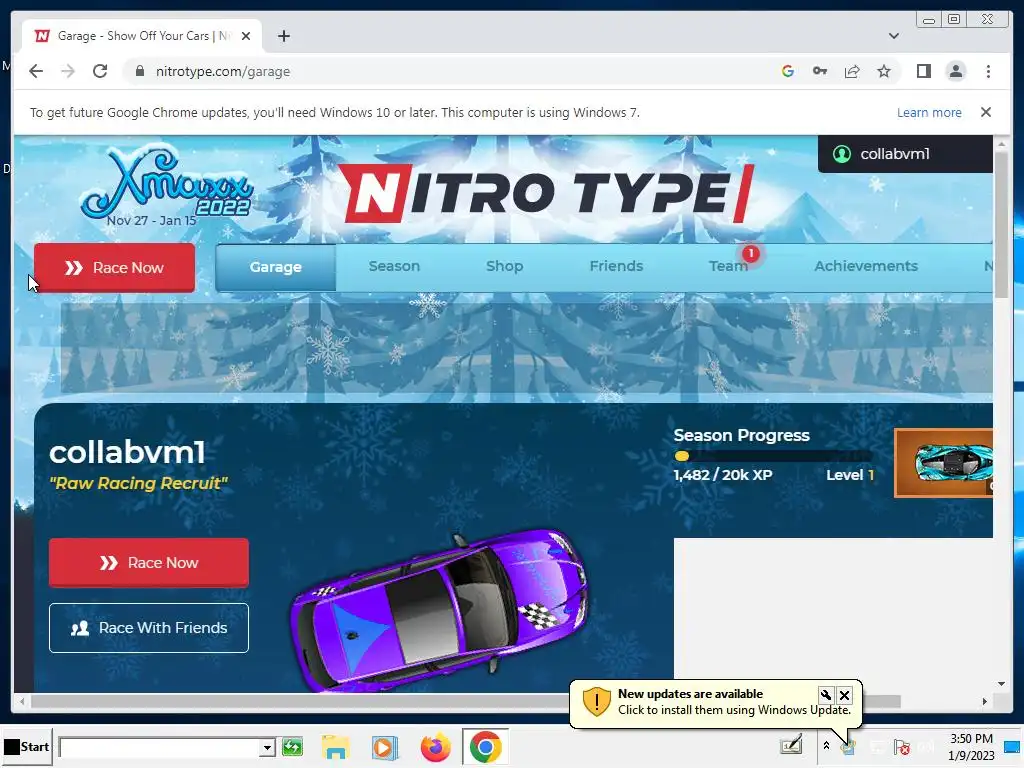Screen dimensions: 1024x768
Task: Open File Explorer from taskbar
Action: click(x=336, y=747)
